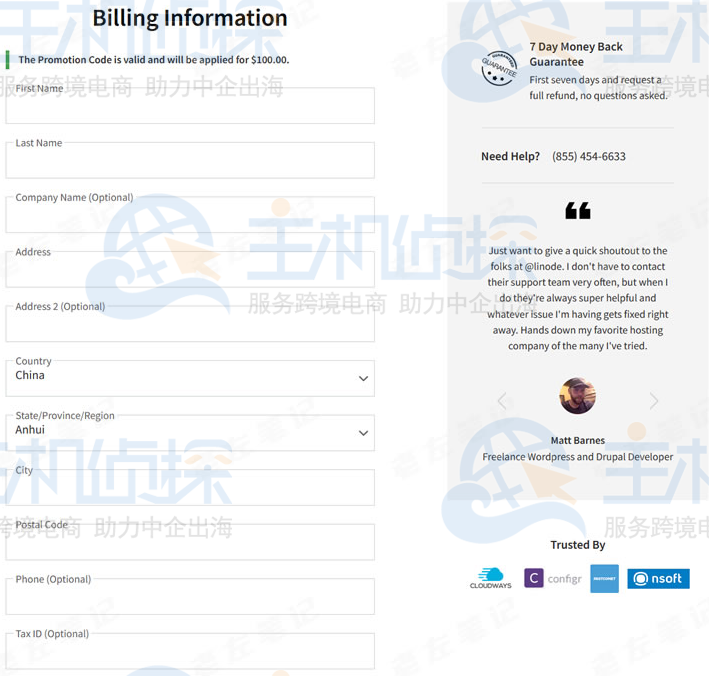The image size is (709, 676).
Task: Focus the Last Name field
Action: (190, 161)
